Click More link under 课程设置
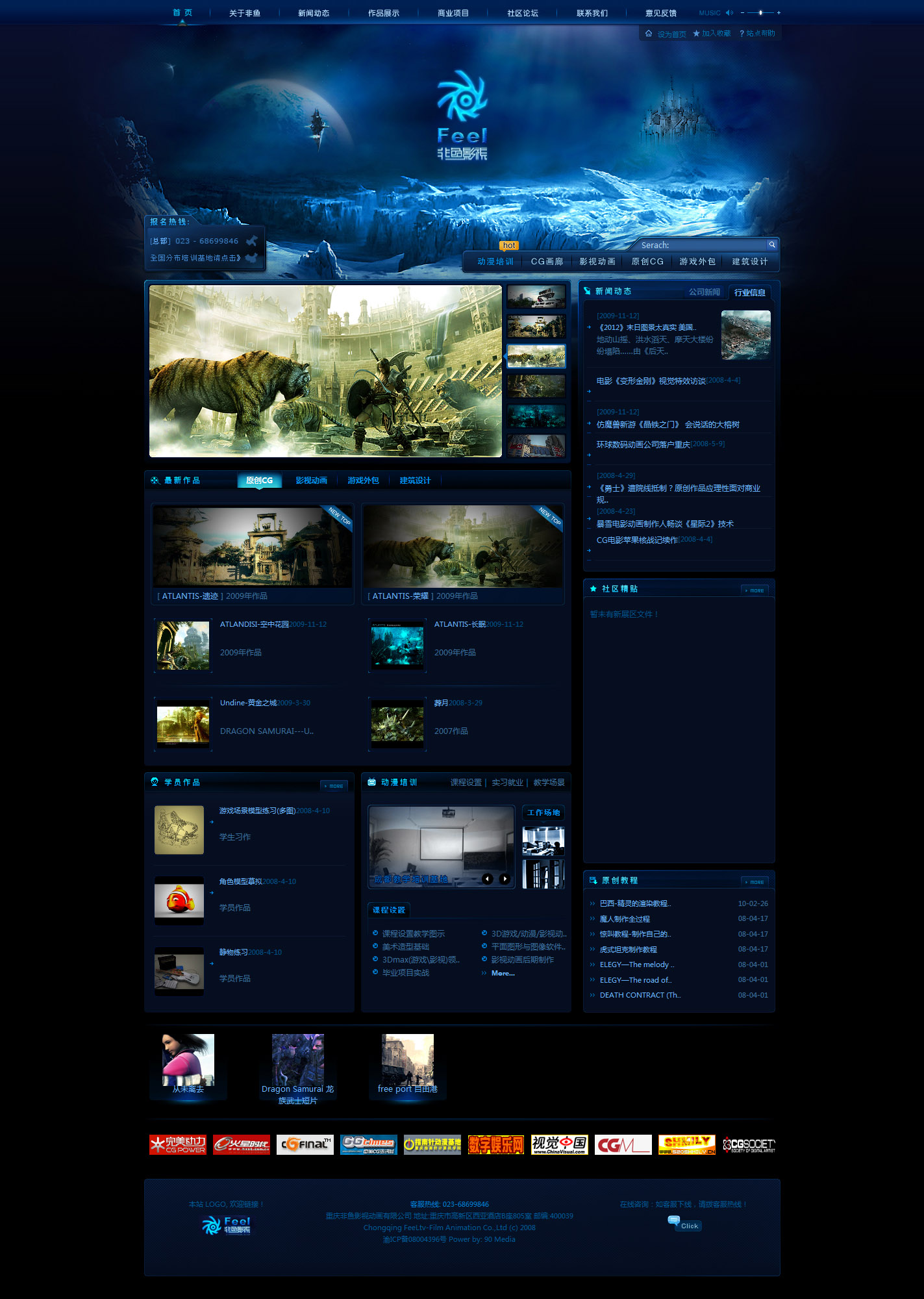This screenshot has height=1299, width=924. (503, 973)
